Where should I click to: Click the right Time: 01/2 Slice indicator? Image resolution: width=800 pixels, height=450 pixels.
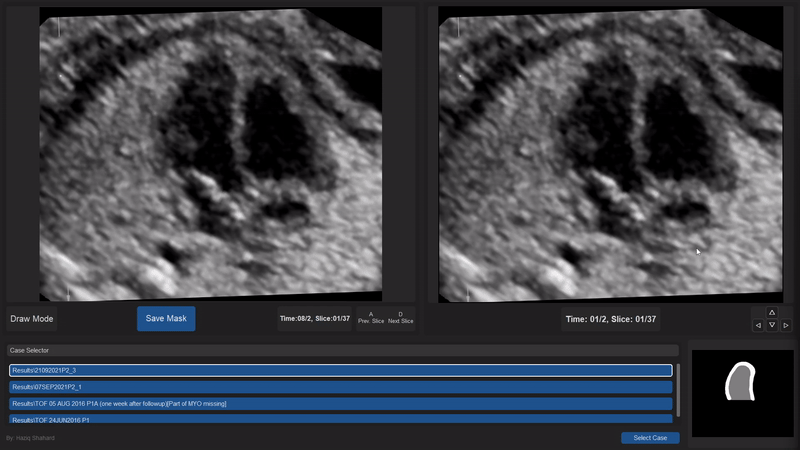(611, 319)
